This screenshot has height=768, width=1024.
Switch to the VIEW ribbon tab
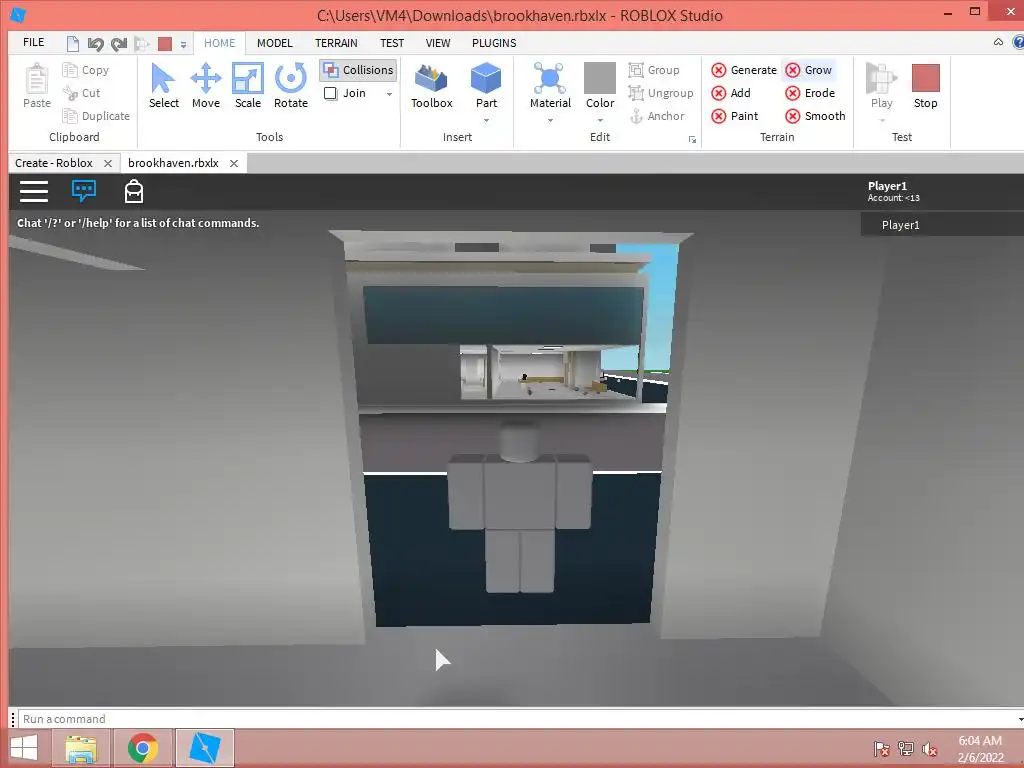pyautogui.click(x=438, y=43)
